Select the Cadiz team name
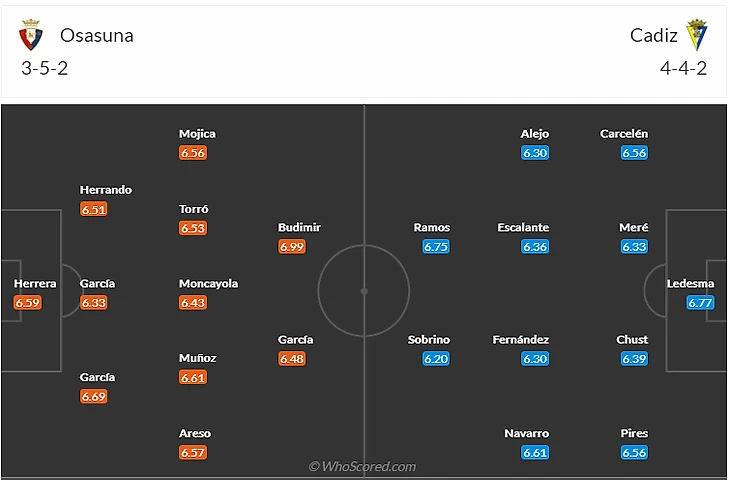Viewport: 730px width, 480px height. pos(654,36)
